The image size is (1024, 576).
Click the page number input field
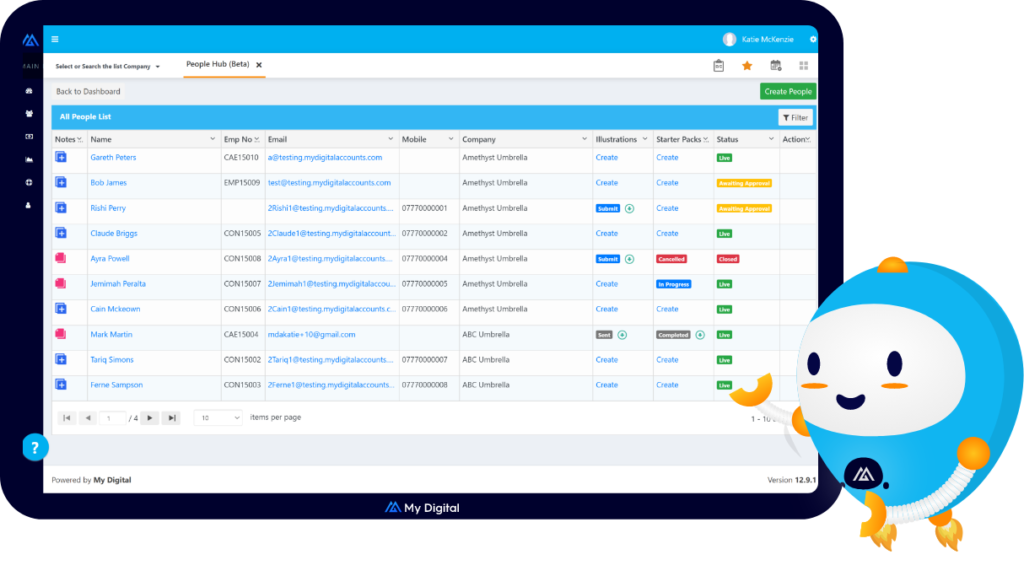pos(112,418)
